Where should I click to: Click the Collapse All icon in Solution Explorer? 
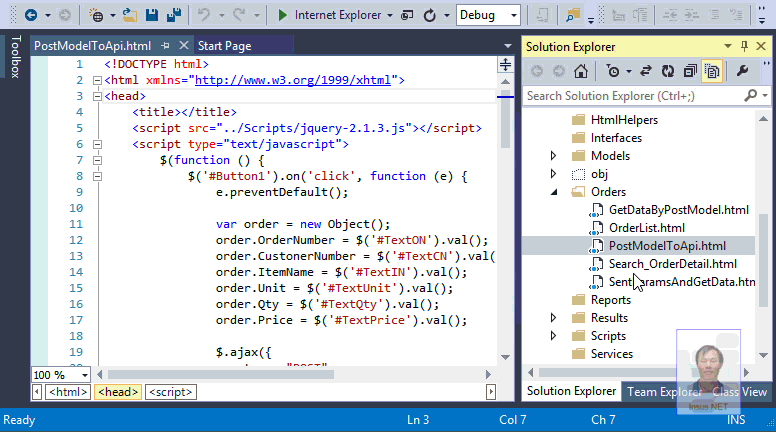[x=690, y=71]
